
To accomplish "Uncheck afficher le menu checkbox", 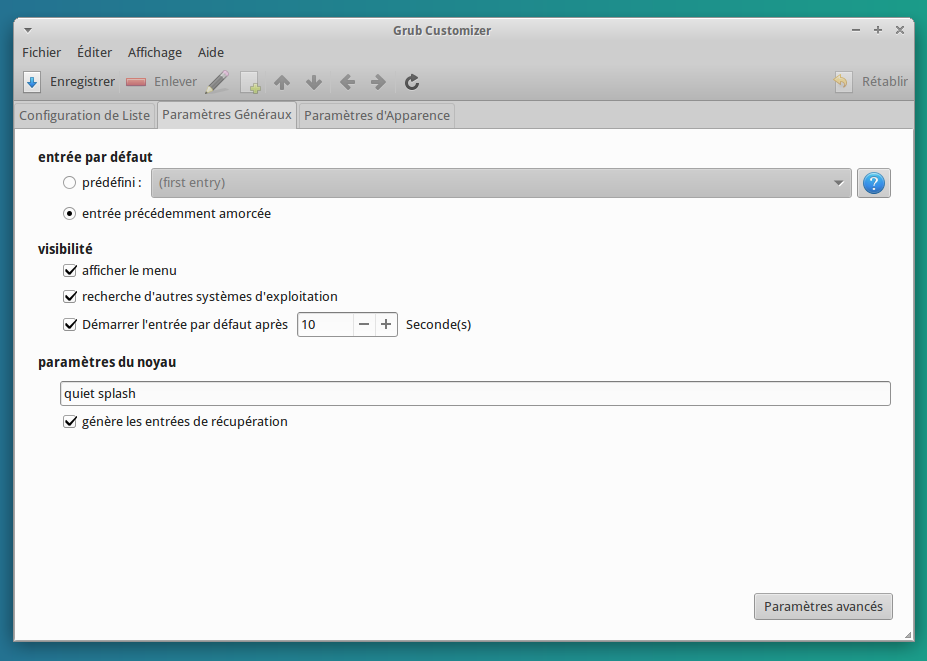I will (70, 270).
